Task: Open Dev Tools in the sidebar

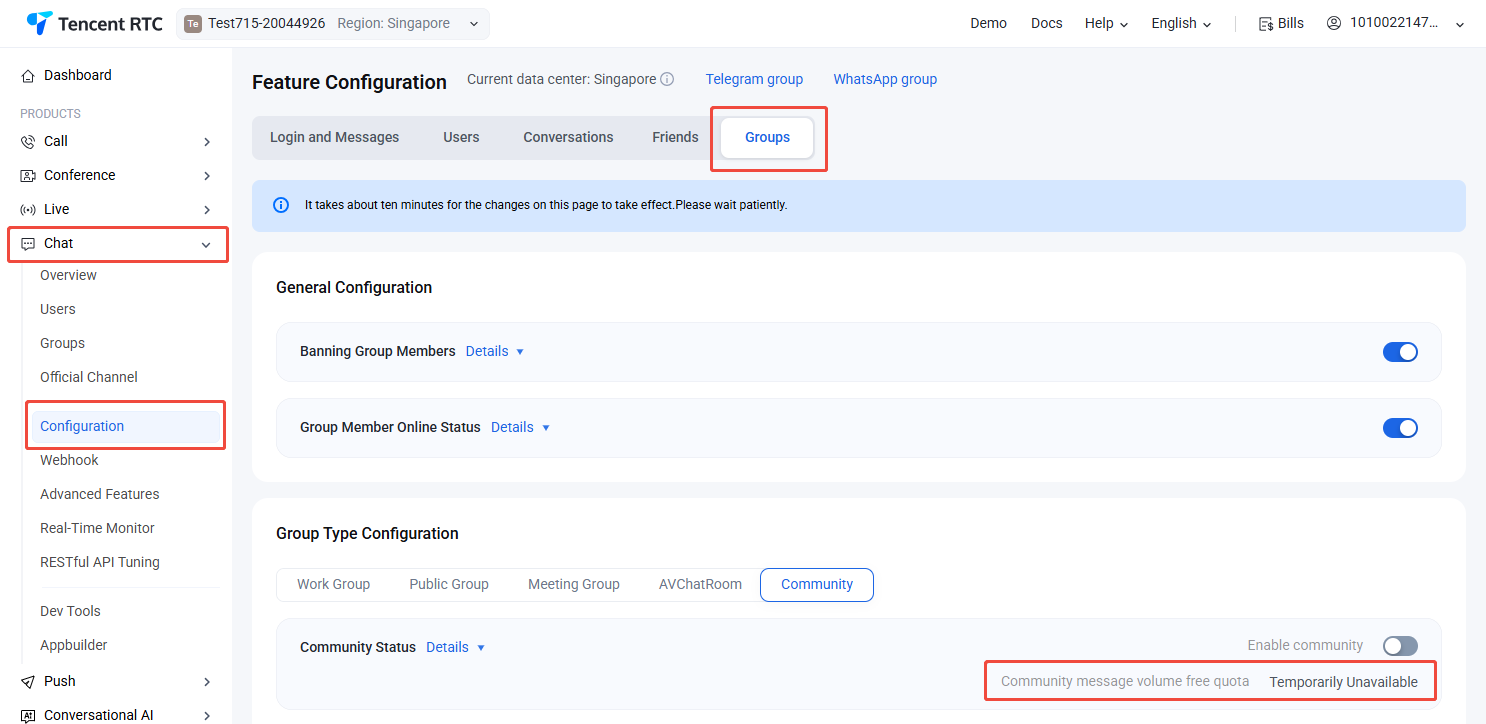Action: (x=70, y=612)
